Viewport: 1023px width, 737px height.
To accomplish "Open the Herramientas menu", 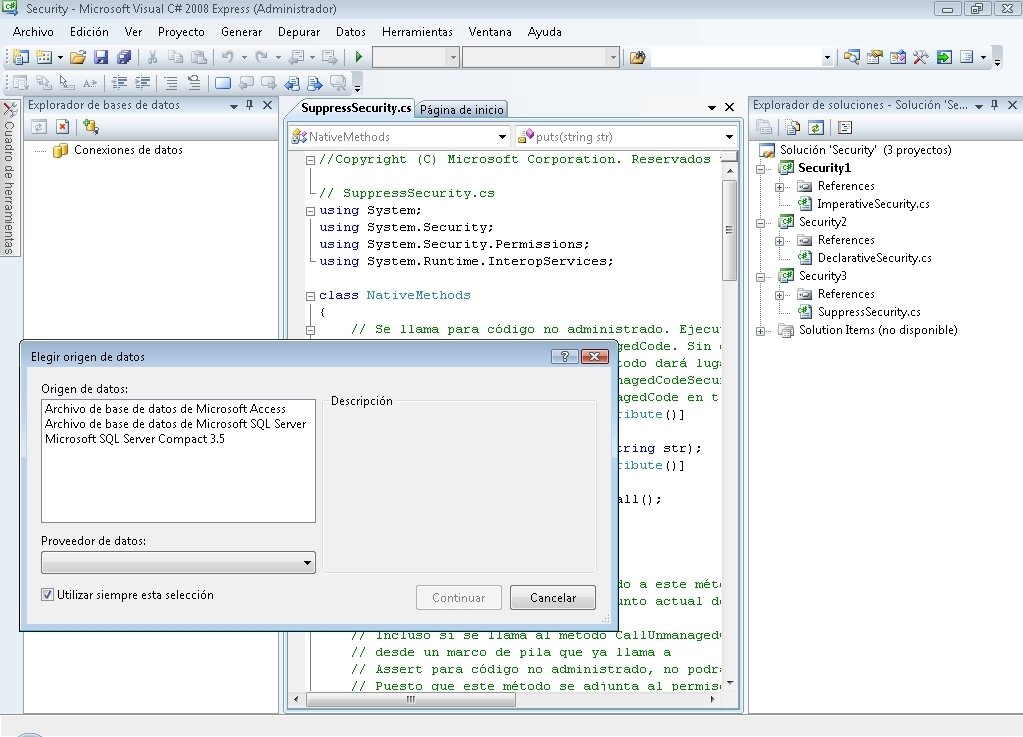I will (x=417, y=32).
